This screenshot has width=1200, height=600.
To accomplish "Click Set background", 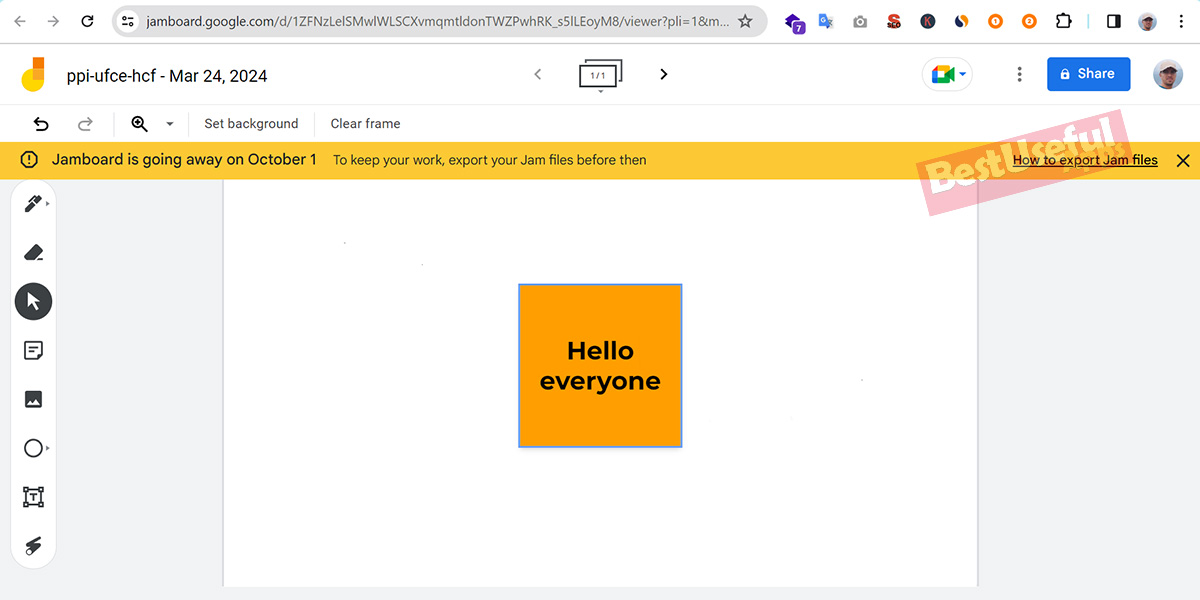I will 251,124.
